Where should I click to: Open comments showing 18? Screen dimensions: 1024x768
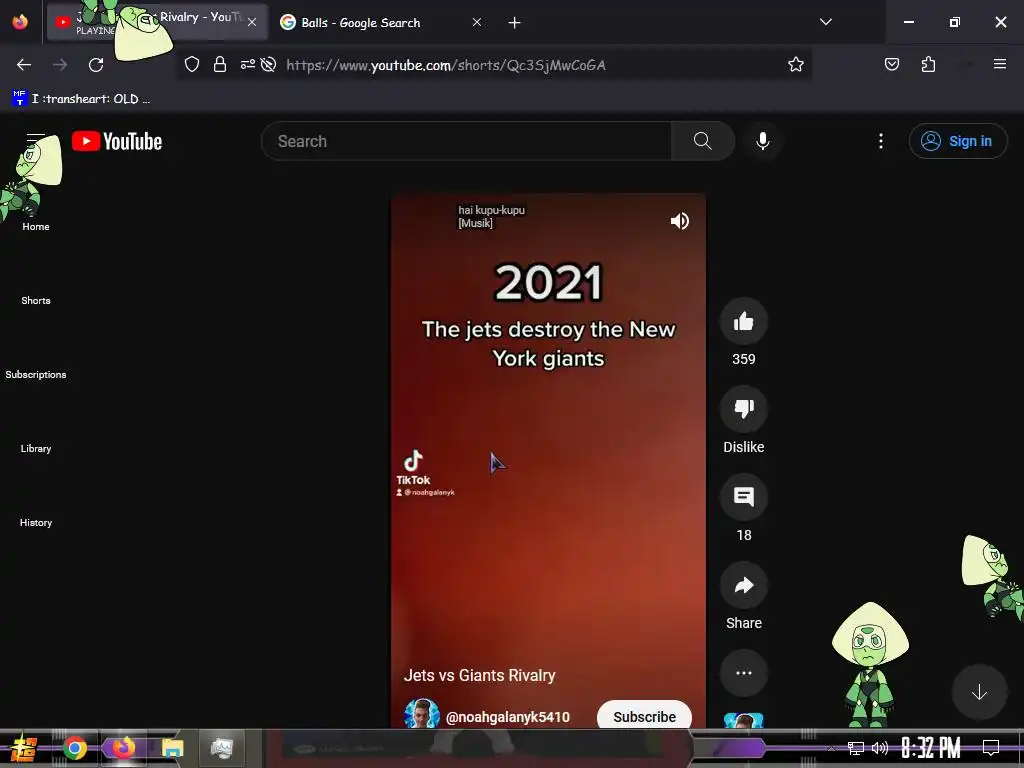(743, 497)
